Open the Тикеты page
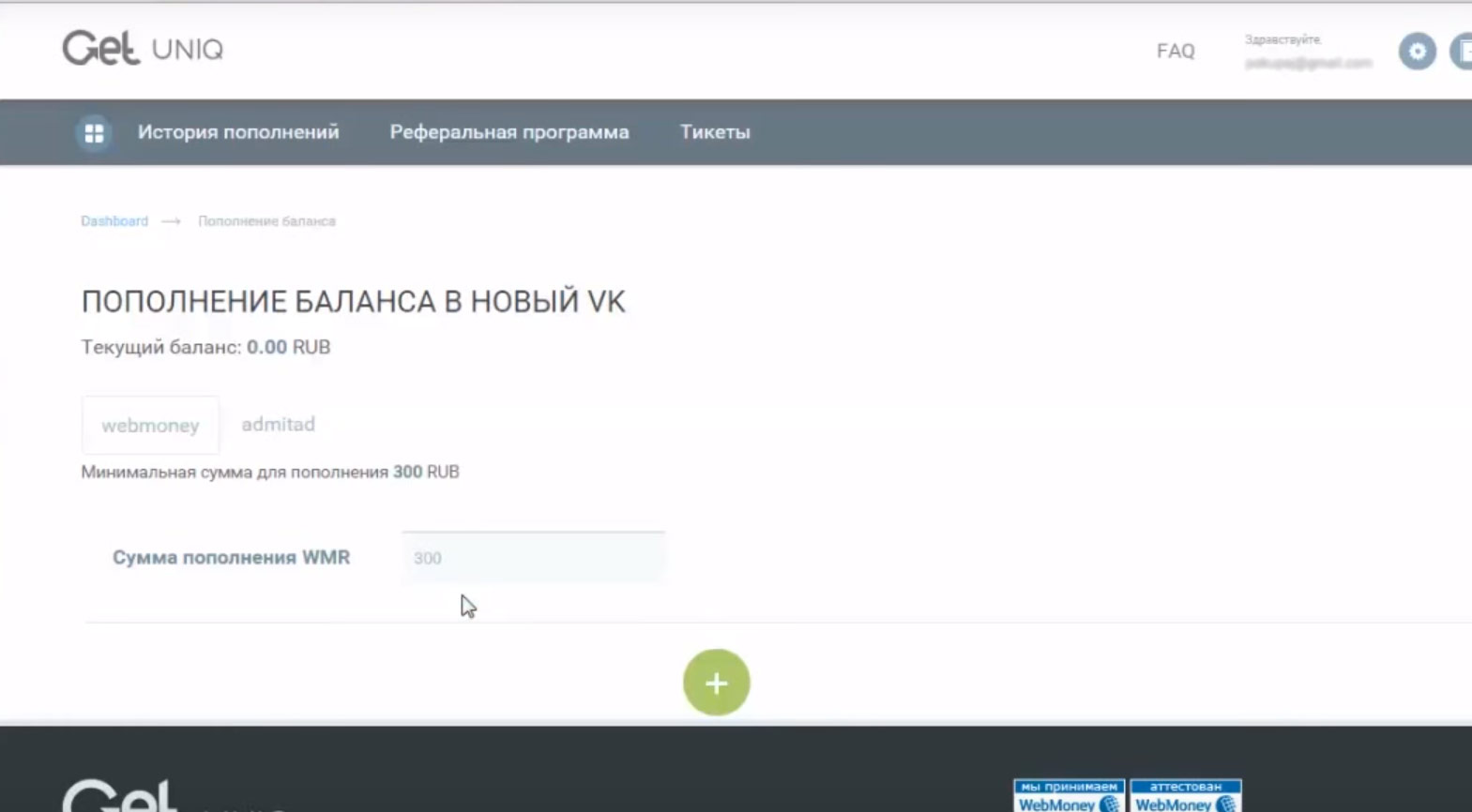Screen dimensions: 1472x812 tap(715, 132)
